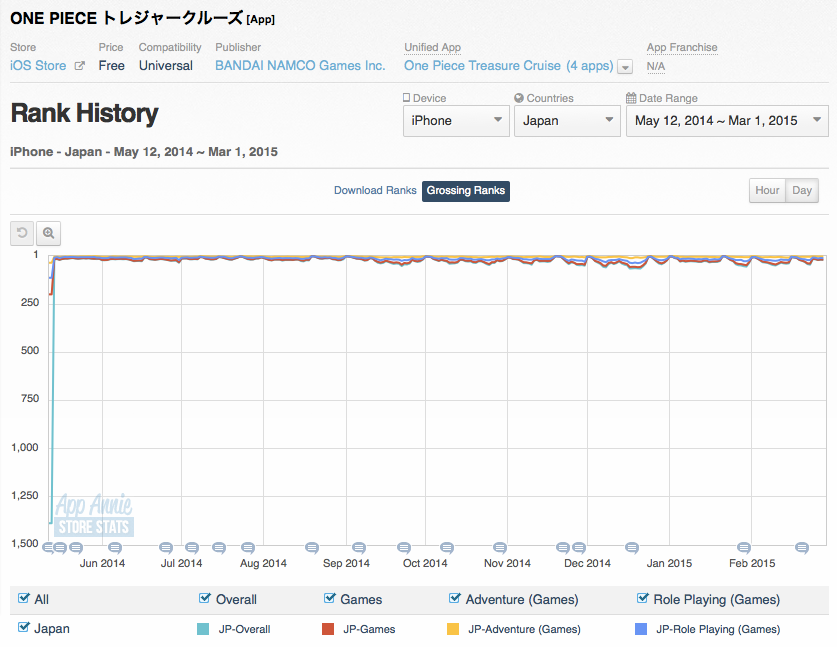
Task: Switch chart granularity to Hour
Action: [x=767, y=191]
